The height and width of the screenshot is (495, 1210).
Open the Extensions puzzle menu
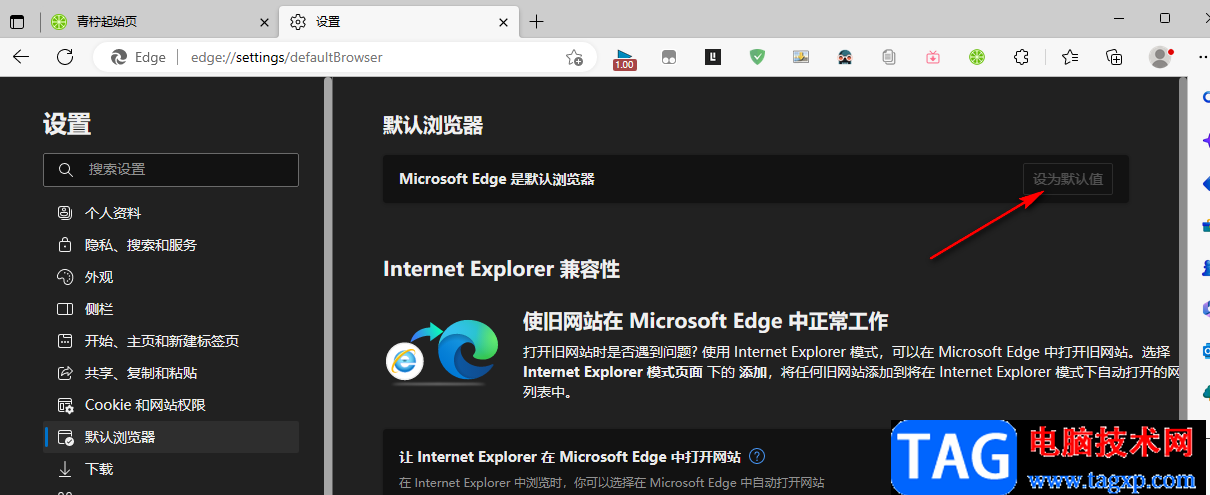(1021, 58)
